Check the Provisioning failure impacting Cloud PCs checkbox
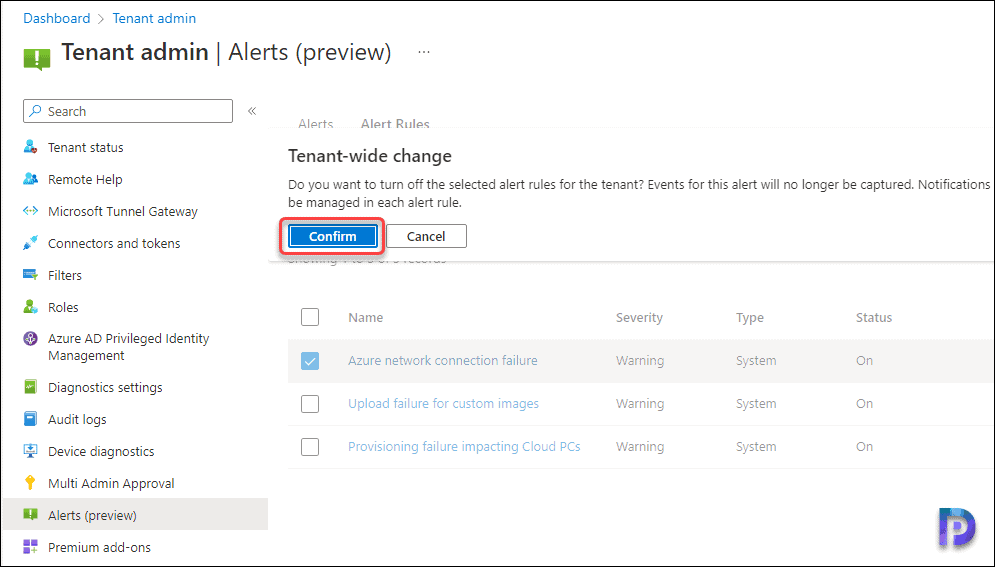 (x=310, y=447)
